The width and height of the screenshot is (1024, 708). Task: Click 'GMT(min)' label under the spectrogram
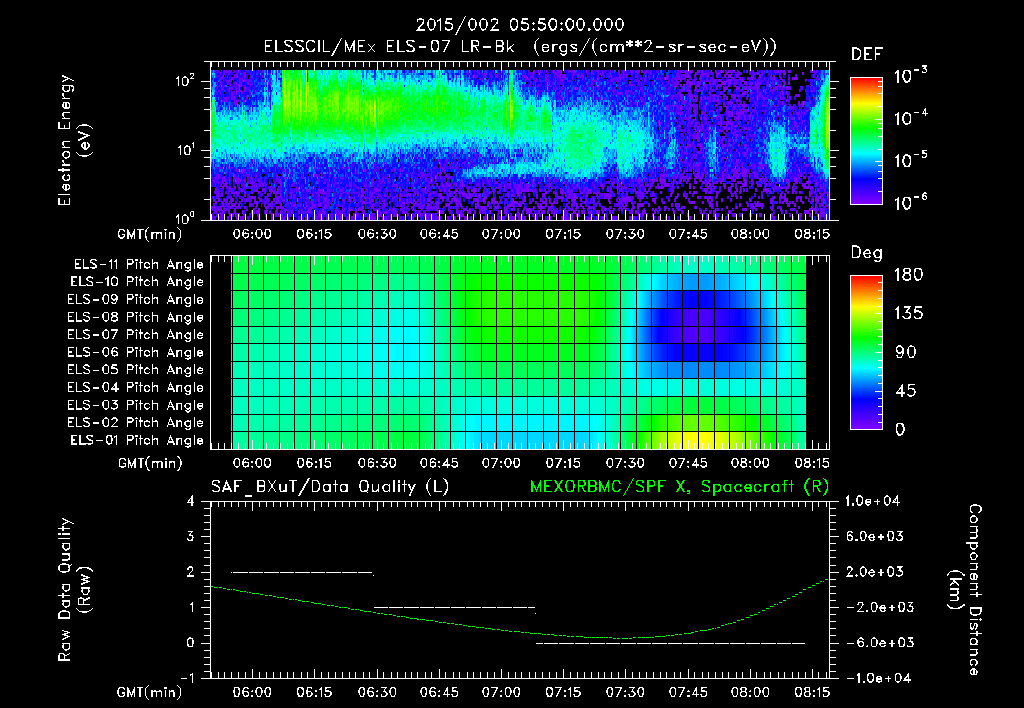coord(150,234)
